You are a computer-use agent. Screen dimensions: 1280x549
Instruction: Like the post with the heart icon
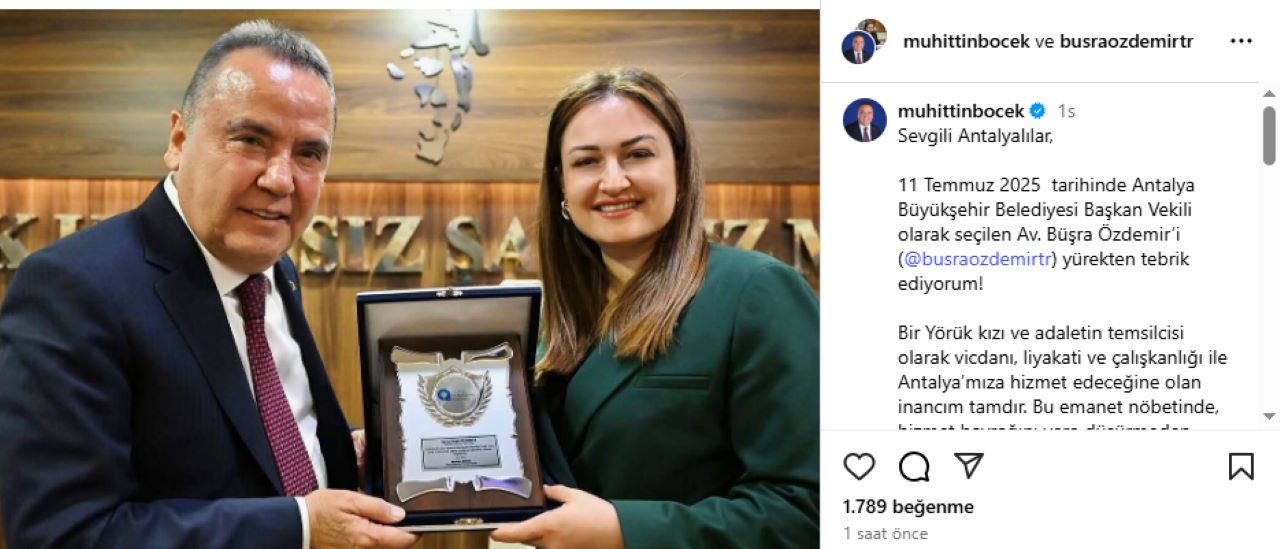(x=859, y=466)
